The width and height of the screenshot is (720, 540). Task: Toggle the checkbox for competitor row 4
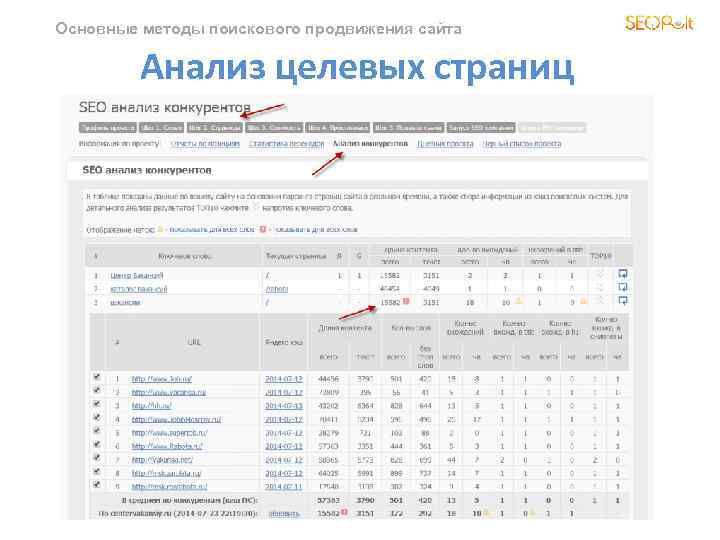click(96, 417)
